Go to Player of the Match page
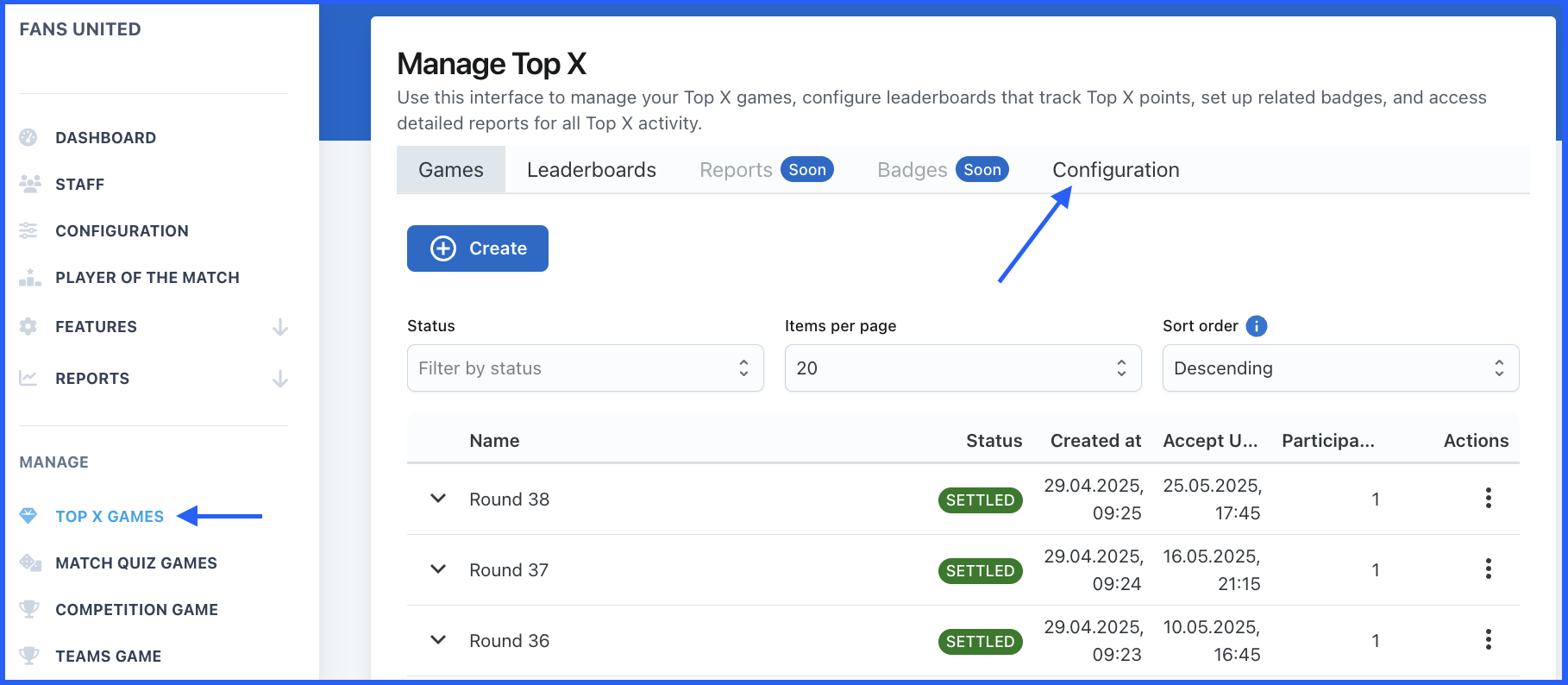1568x685 pixels. [x=147, y=278]
